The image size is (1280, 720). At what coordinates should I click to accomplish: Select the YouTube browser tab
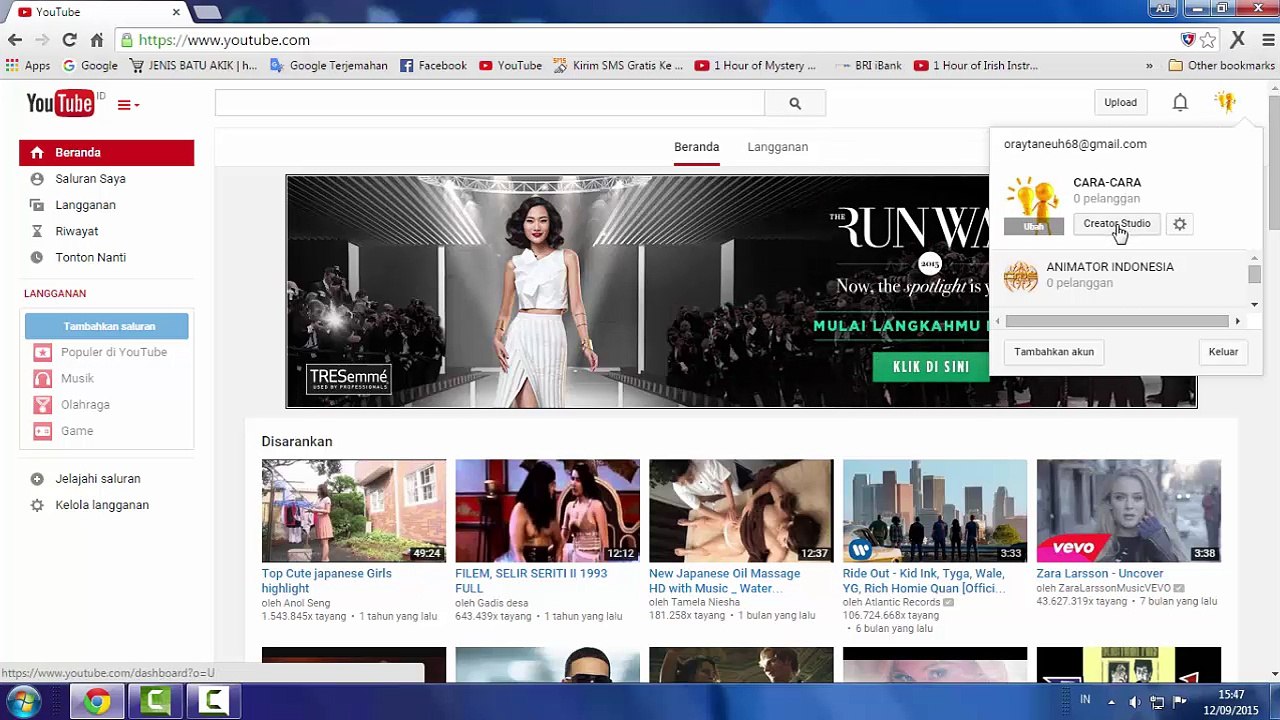[98, 12]
